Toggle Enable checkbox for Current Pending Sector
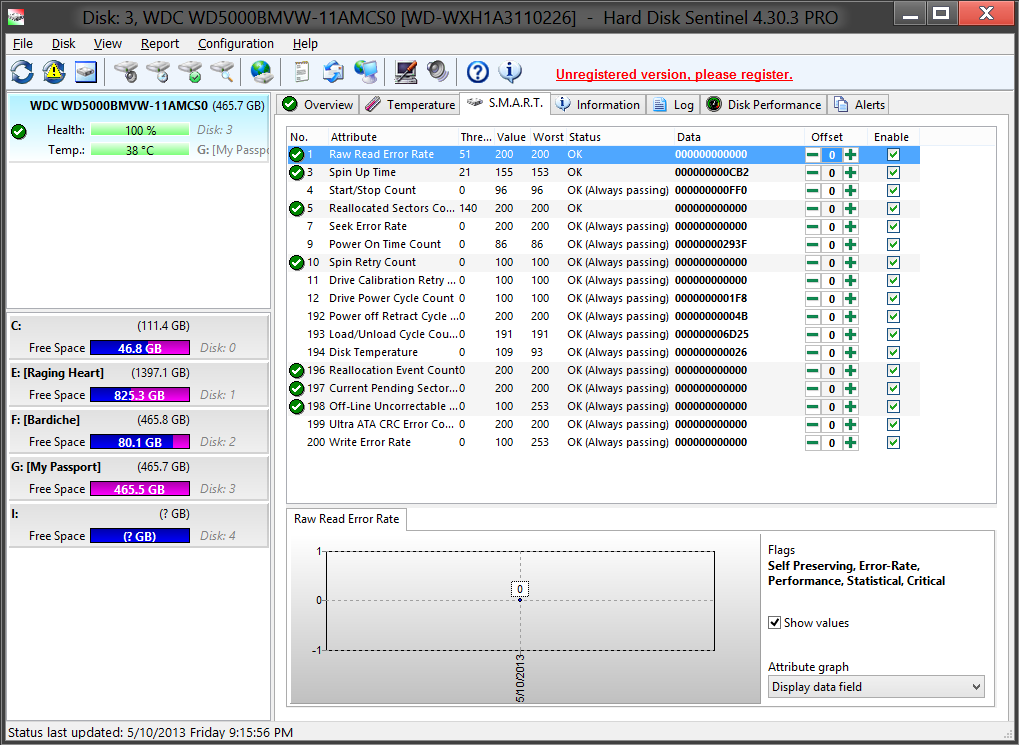The height and width of the screenshot is (745, 1019). pyautogui.click(x=894, y=389)
